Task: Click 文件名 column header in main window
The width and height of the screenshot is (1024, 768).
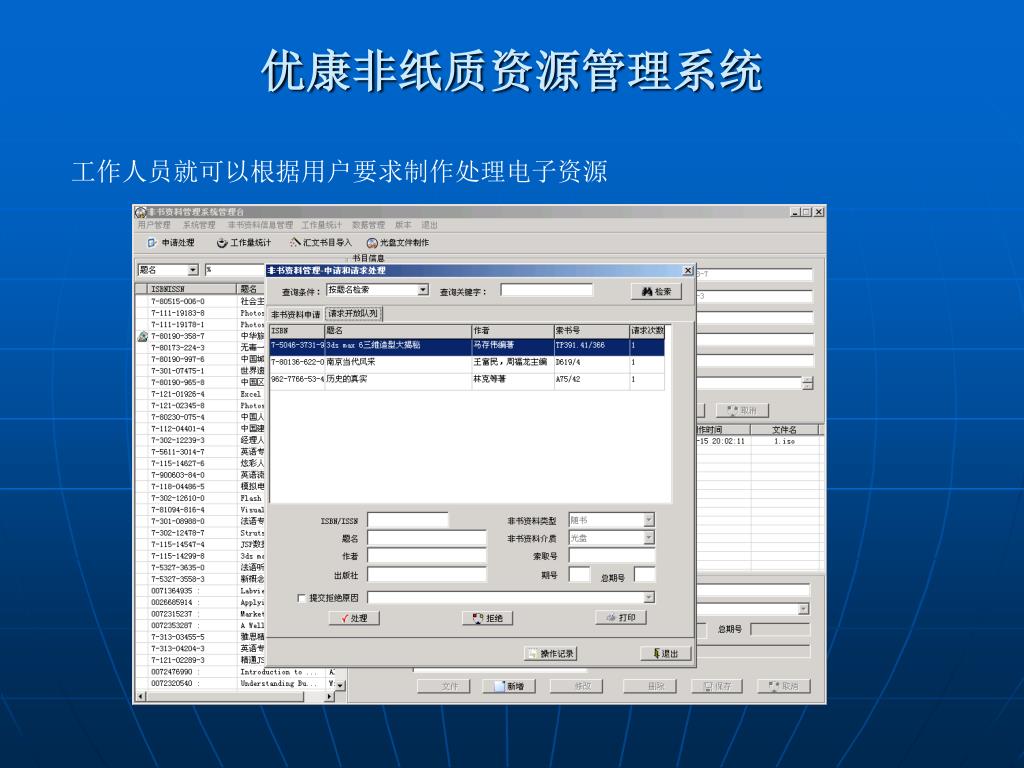Action: pyautogui.click(x=785, y=430)
